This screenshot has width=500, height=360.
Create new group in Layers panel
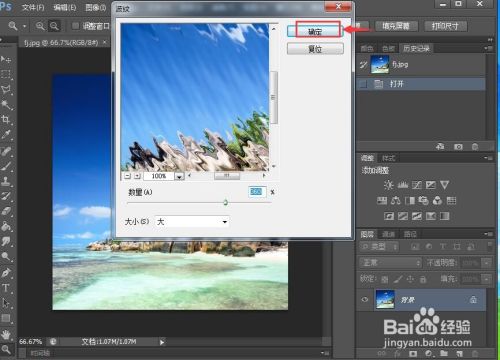(444, 353)
